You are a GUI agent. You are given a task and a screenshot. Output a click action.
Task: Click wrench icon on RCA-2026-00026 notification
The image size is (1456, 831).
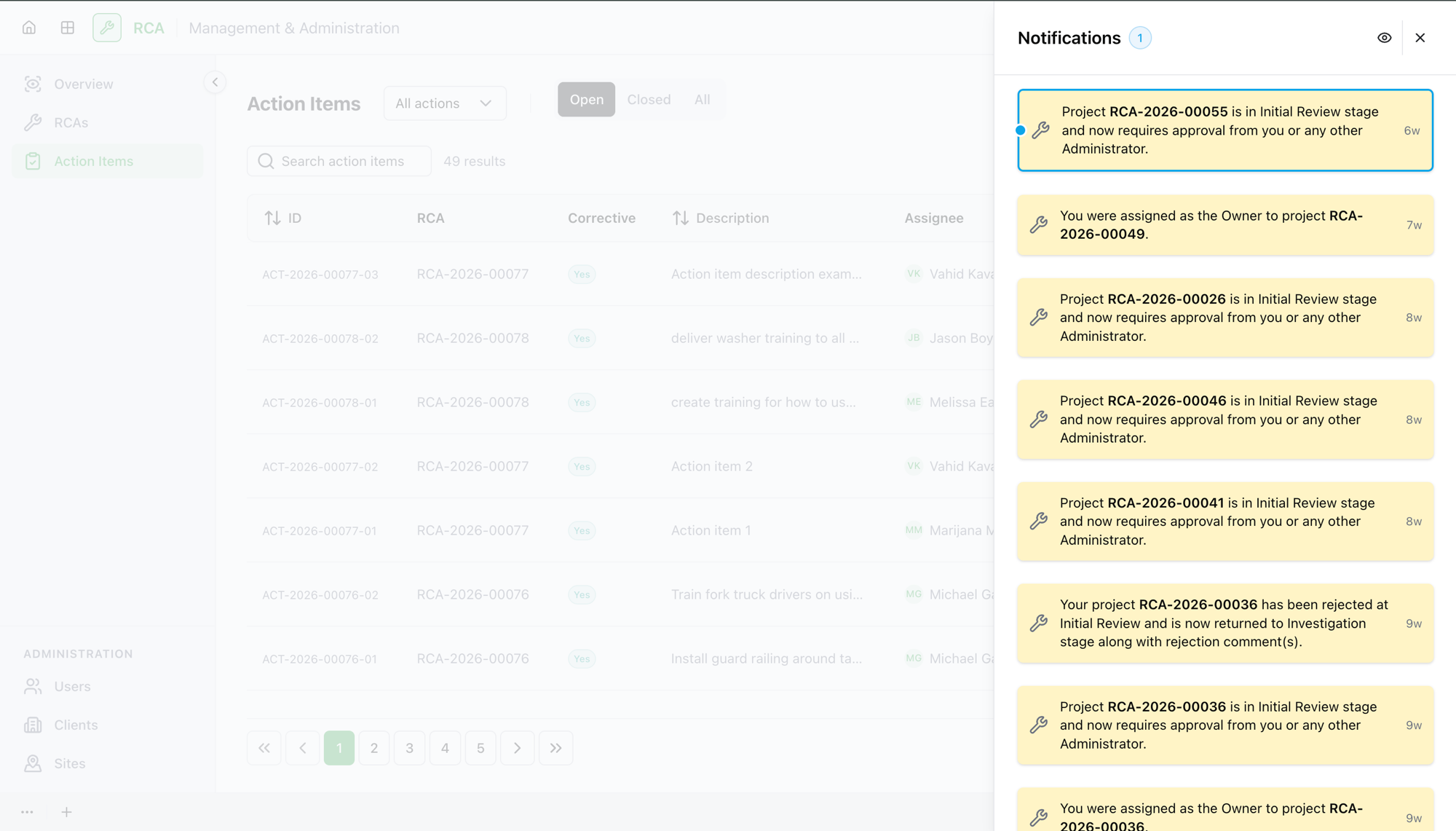tap(1039, 318)
